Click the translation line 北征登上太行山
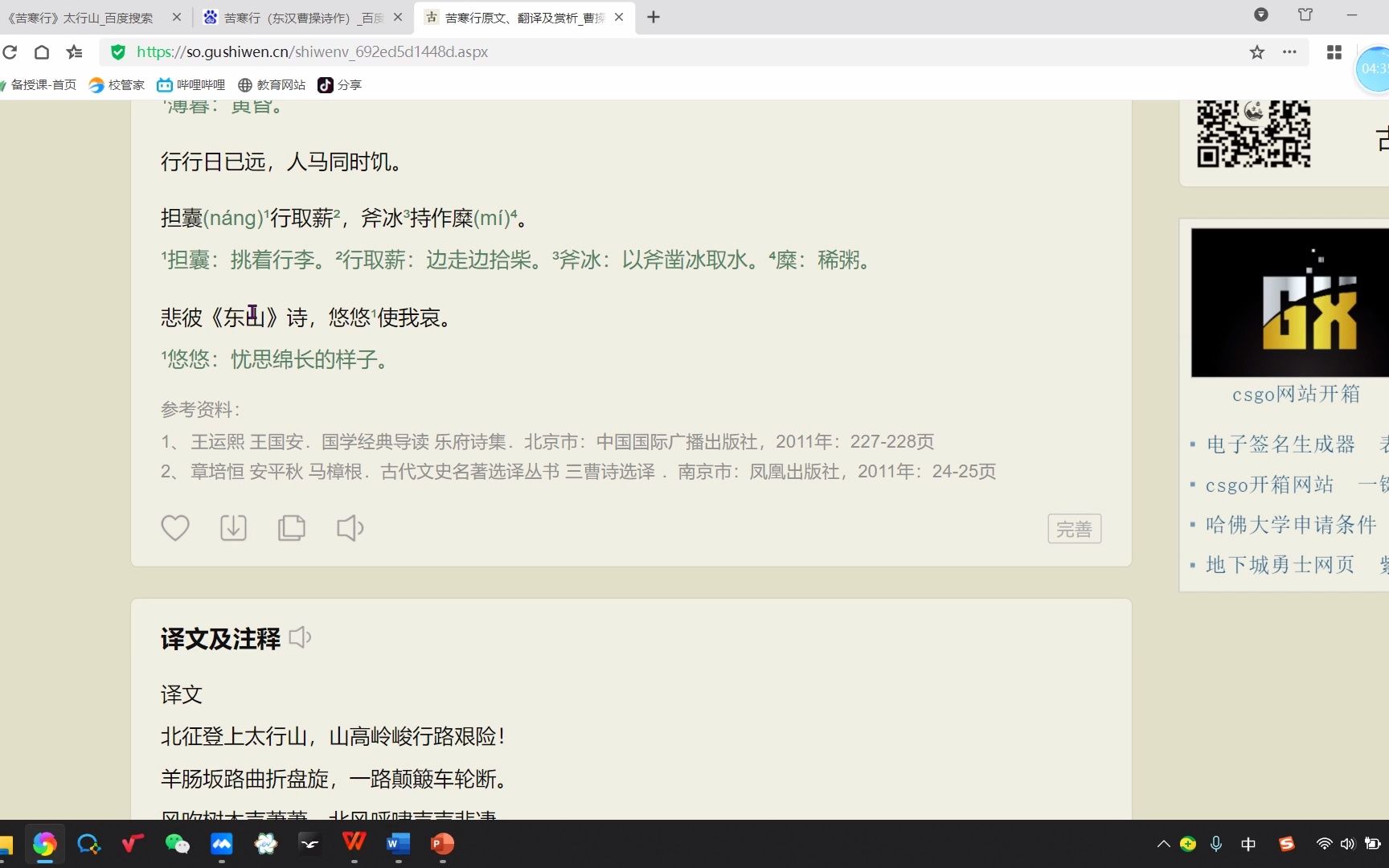 coord(332,736)
